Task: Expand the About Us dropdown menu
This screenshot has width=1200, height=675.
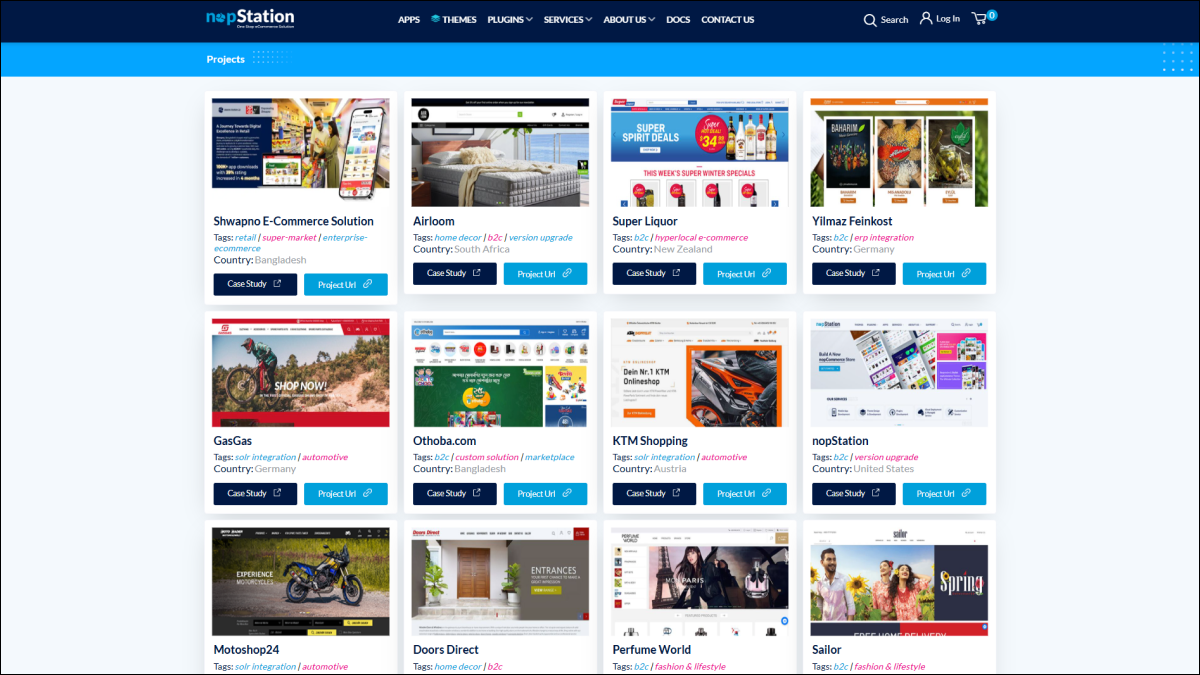Action: click(x=629, y=19)
